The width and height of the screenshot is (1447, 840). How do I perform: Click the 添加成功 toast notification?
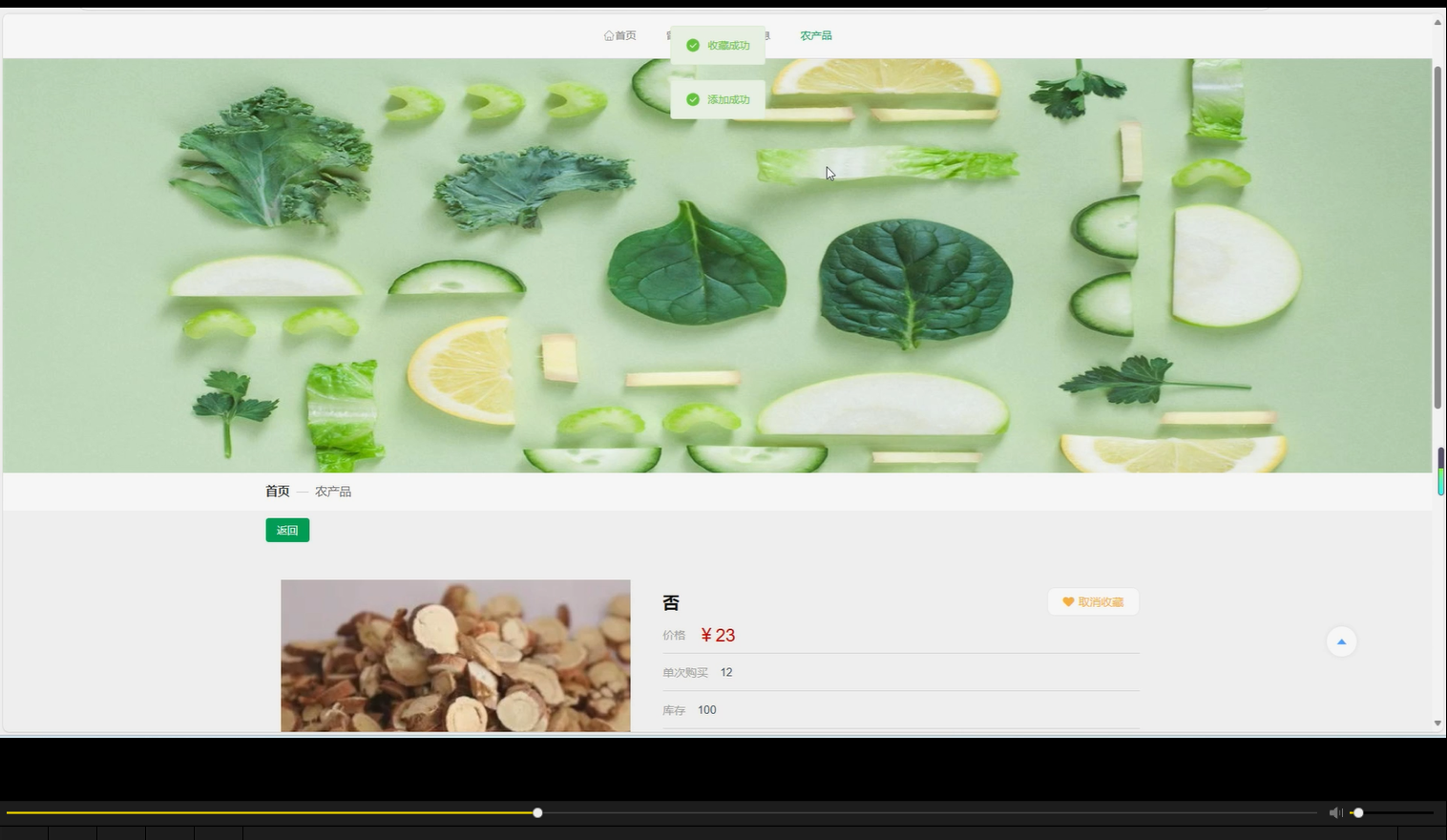pyautogui.click(x=718, y=99)
